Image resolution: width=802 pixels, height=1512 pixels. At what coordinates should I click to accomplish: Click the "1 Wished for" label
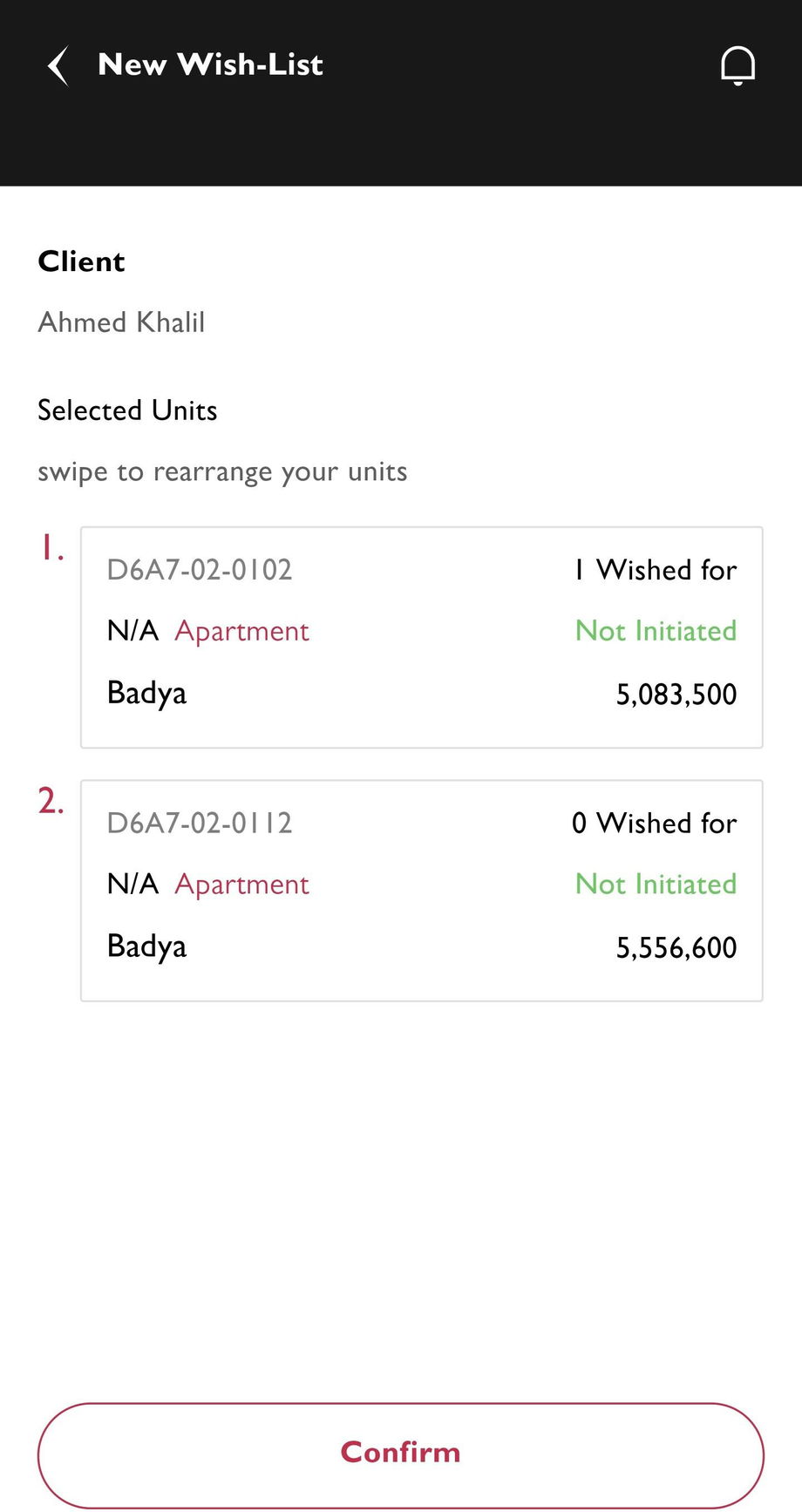pos(655,570)
